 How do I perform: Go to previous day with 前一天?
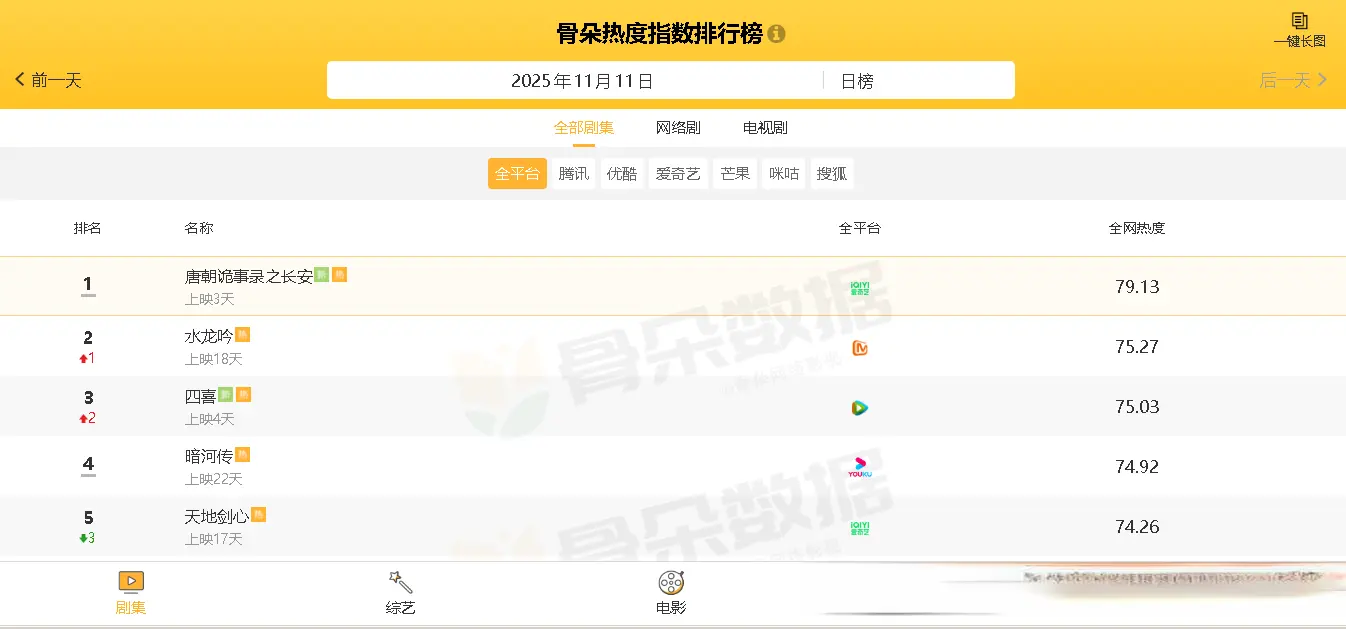point(48,80)
